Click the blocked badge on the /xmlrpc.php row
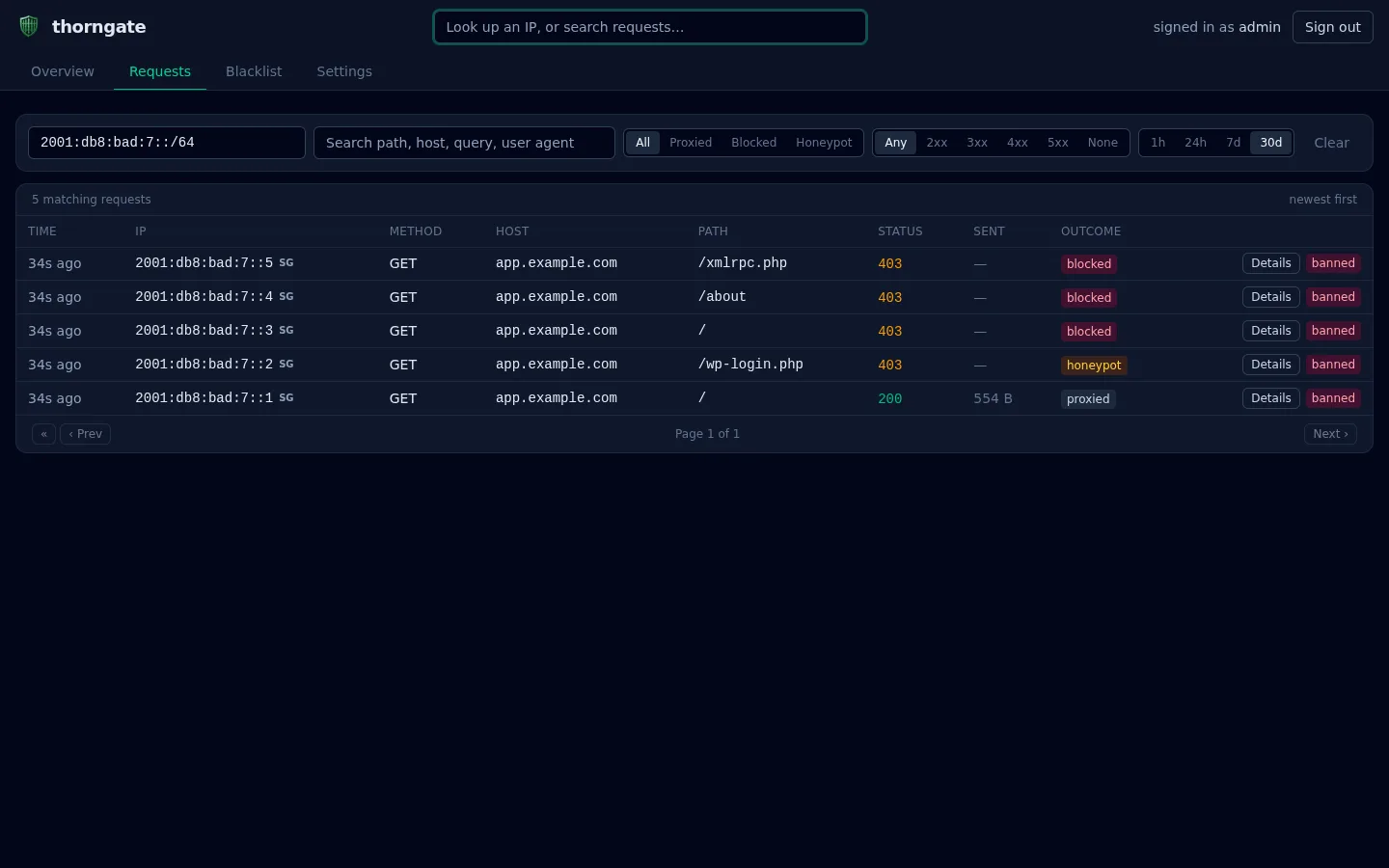This screenshot has width=1389, height=868. coord(1089,264)
